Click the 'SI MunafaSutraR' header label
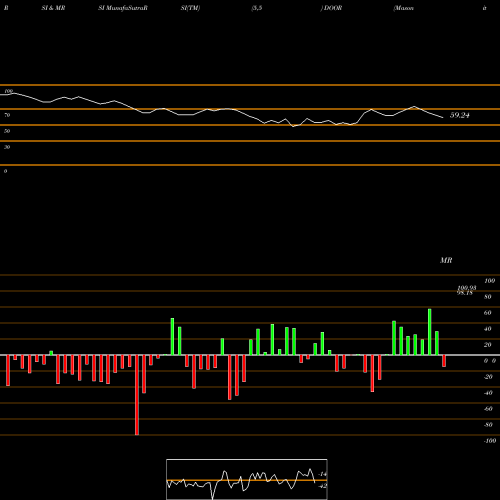 coord(123,8)
